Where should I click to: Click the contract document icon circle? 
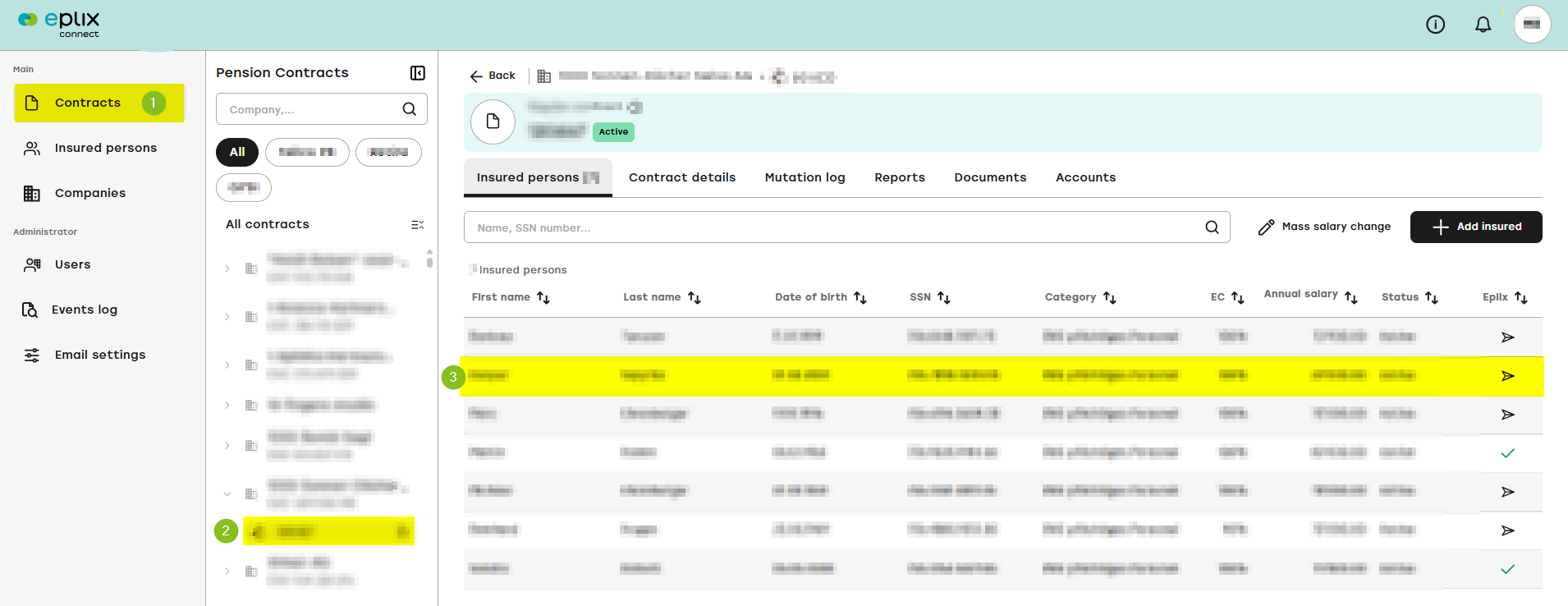(x=493, y=122)
